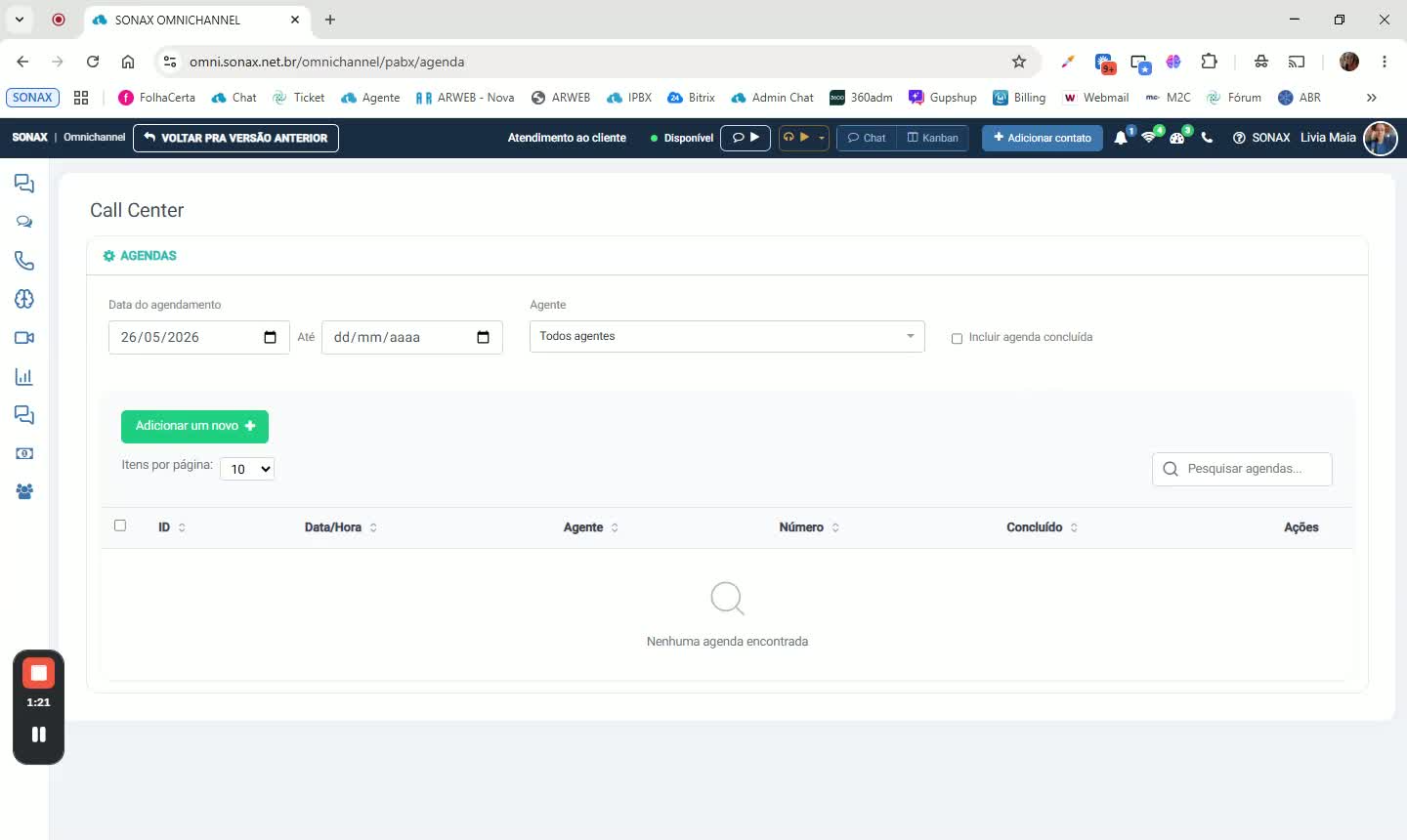Image resolution: width=1407 pixels, height=840 pixels.
Task: Click the phone handset header icon
Action: click(1207, 138)
